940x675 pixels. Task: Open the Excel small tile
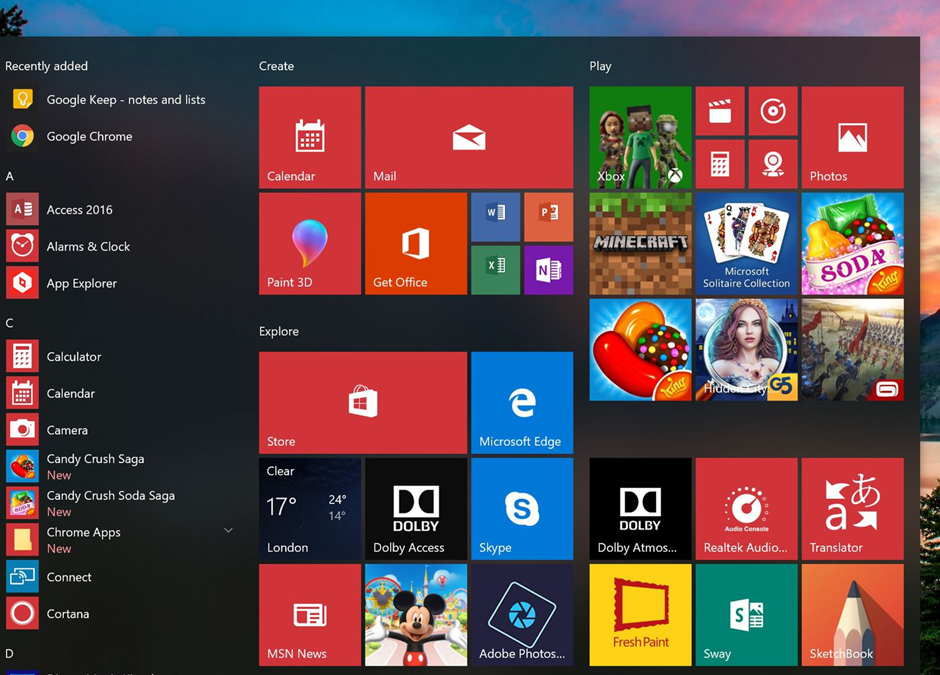click(x=495, y=270)
